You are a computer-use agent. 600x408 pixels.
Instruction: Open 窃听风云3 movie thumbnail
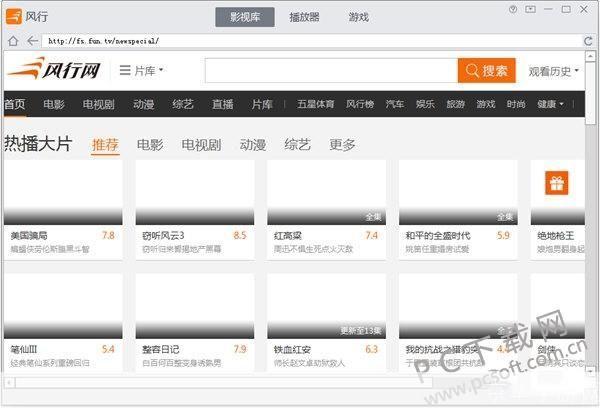[x=195, y=193]
